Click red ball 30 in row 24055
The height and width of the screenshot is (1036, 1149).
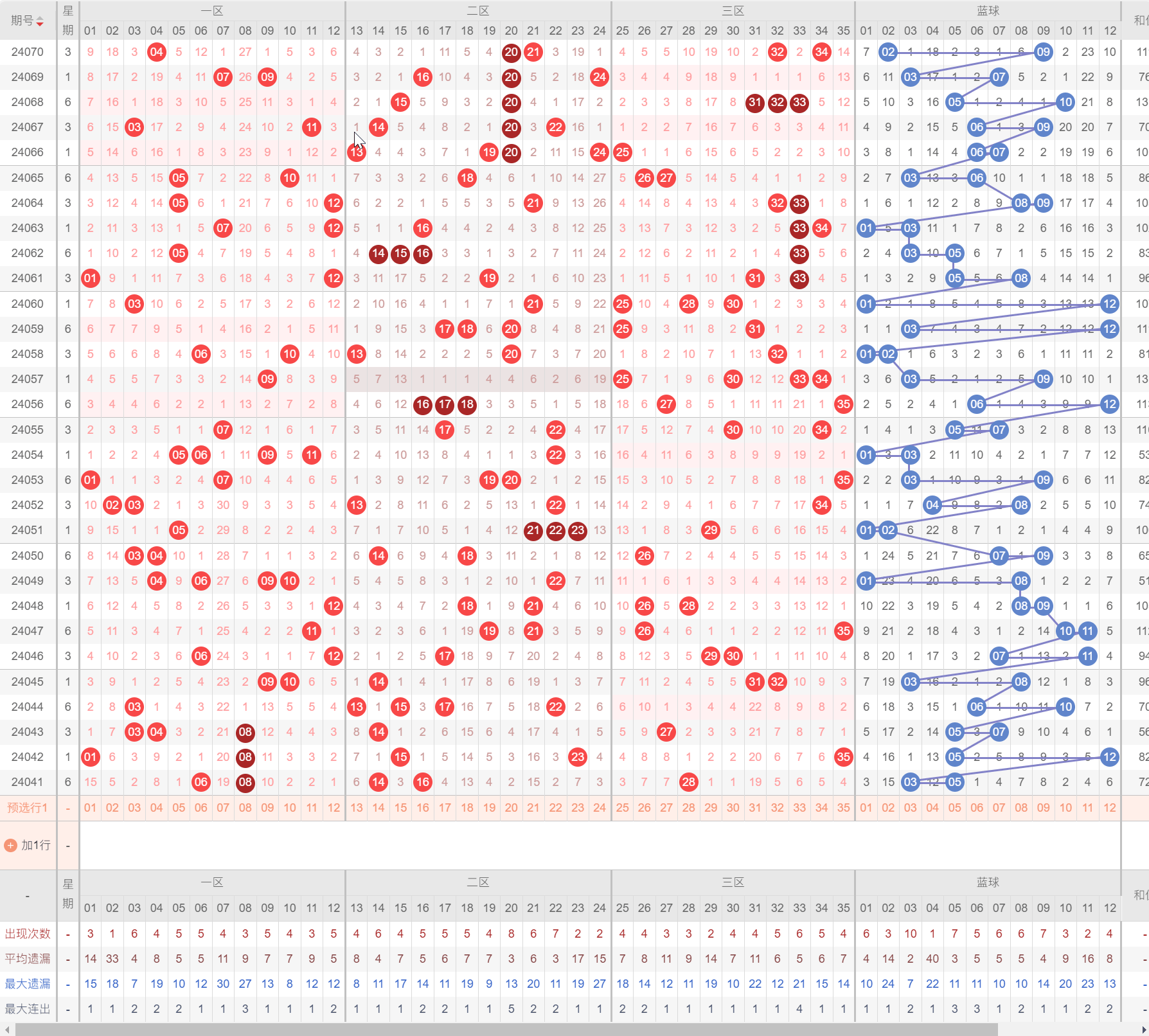(x=733, y=430)
